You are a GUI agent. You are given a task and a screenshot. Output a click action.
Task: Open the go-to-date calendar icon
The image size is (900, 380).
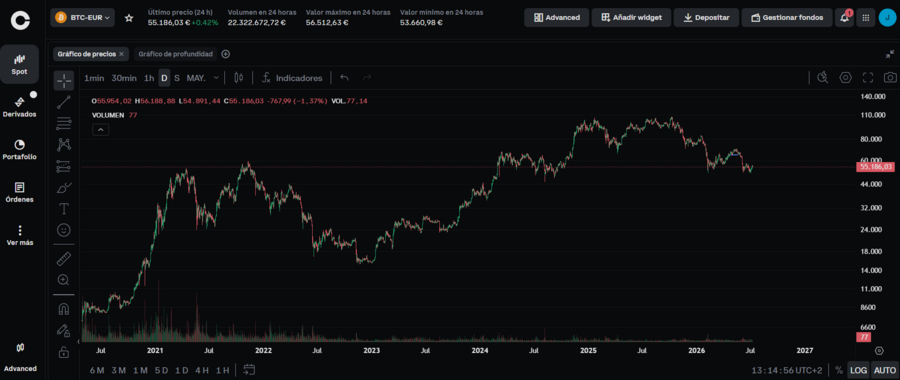pos(249,370)
